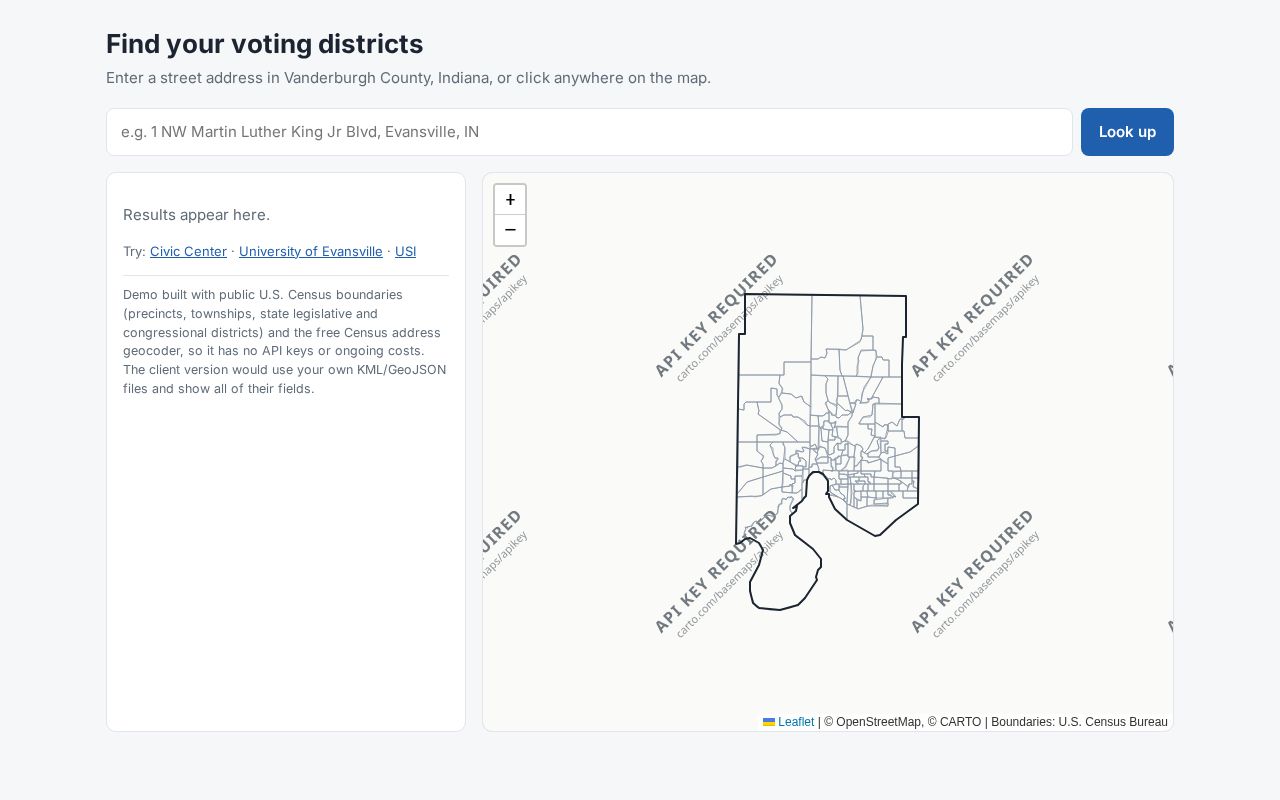This screenshot has height=800, width=1280.
Task: Try the University of Evansville example
Action: point(311,252)
